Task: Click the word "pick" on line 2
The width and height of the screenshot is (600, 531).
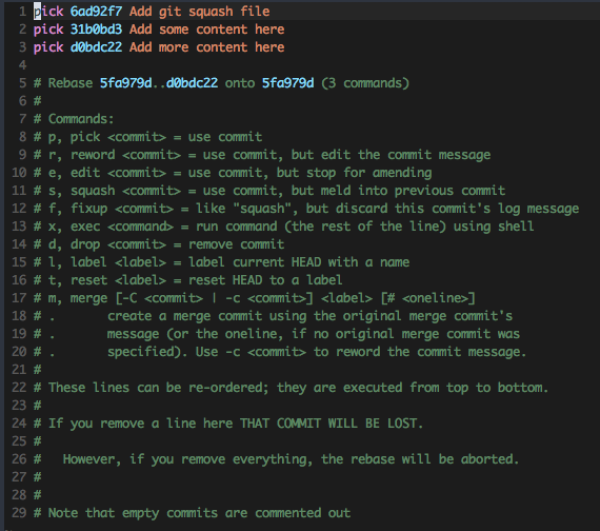Action: (x=48, y=28)
